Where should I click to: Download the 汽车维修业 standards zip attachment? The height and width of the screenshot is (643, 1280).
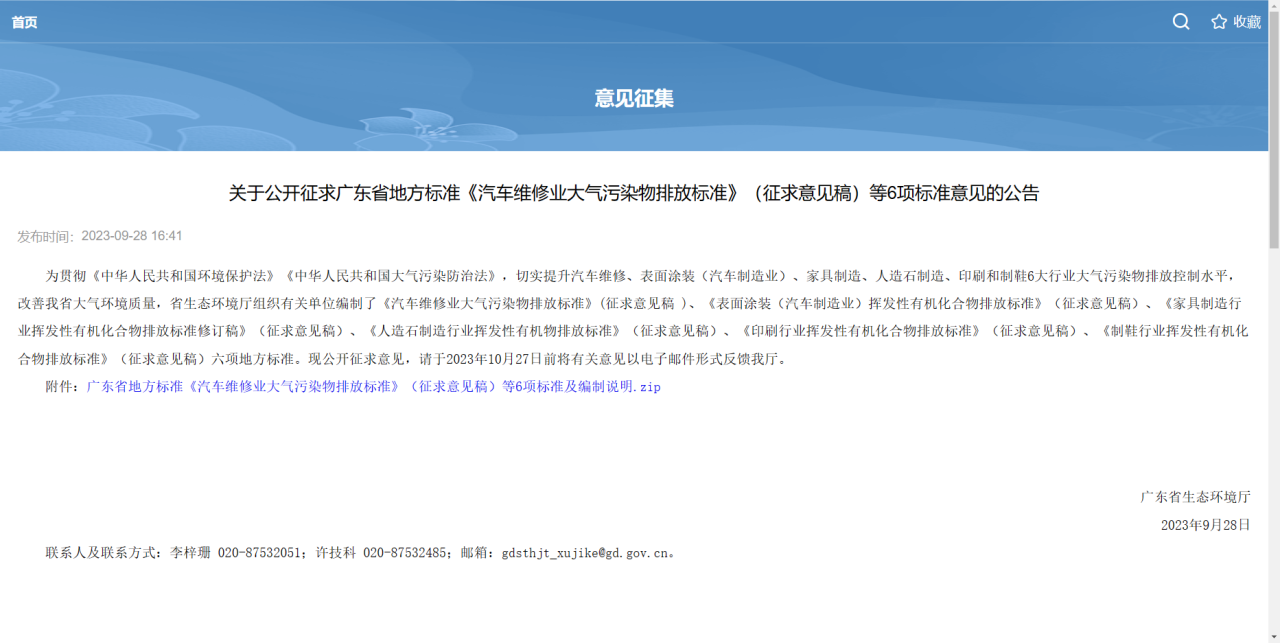click(x=373, y=386)
